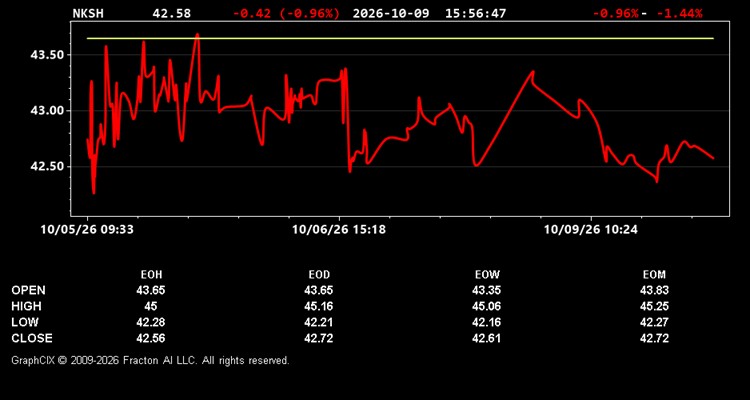
Task: Click the GraphCIX copyright notice
Action: click(150, 360)
